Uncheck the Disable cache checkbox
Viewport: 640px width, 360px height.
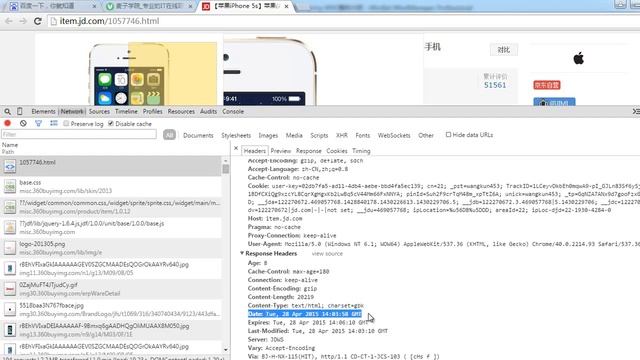click(111, 123)
